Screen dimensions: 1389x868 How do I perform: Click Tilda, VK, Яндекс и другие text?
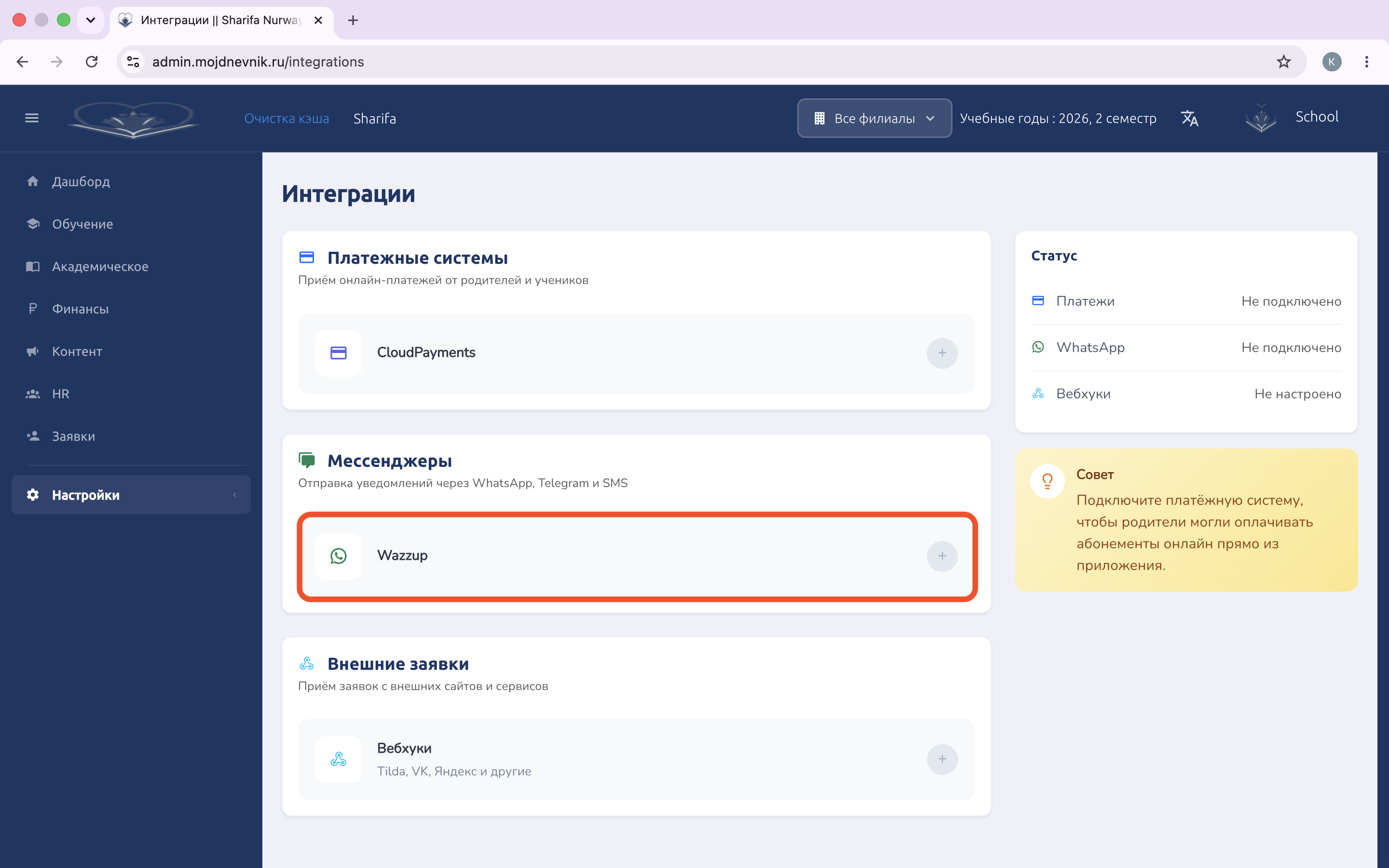[454, 771]
